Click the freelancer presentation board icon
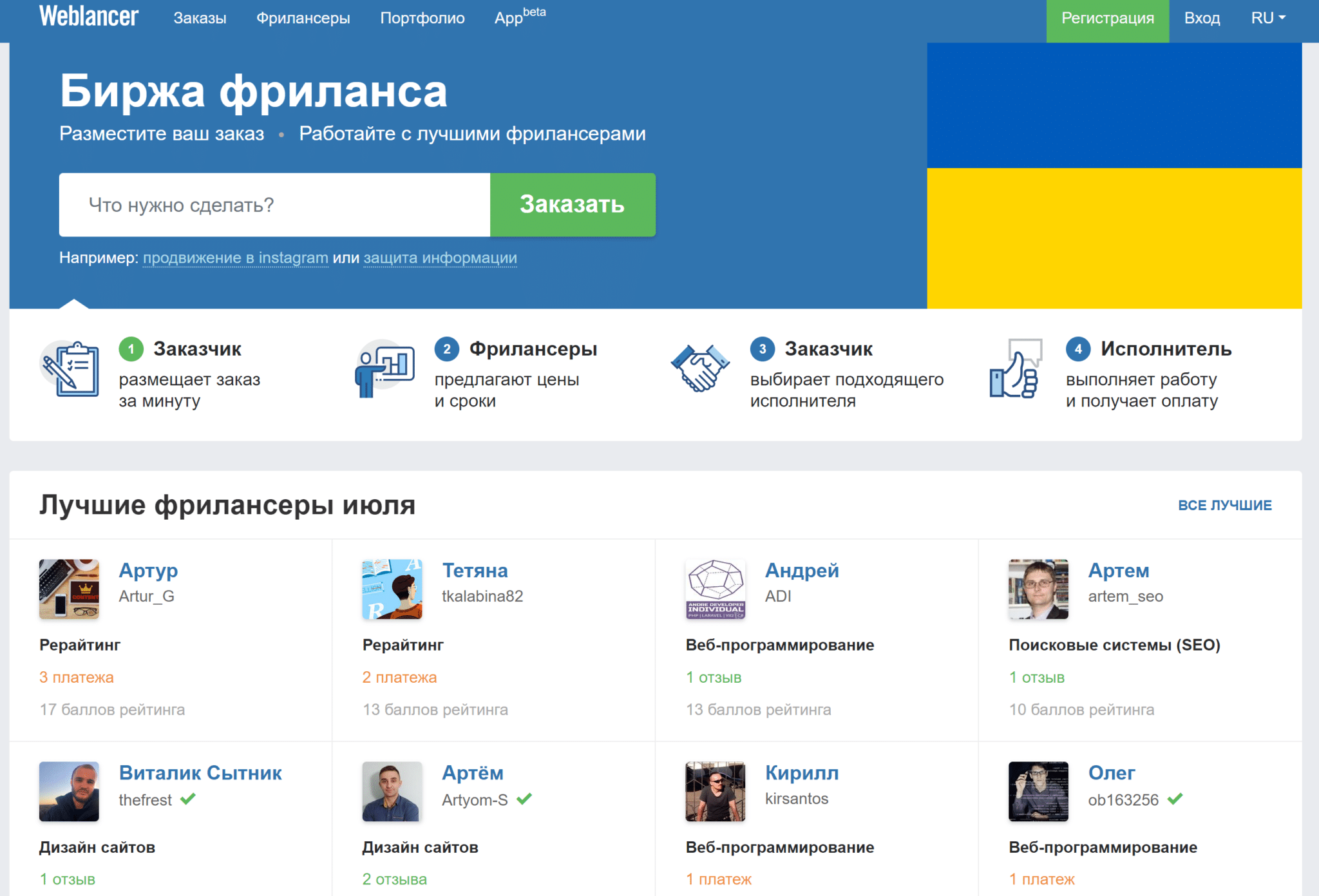Screen dimensions: 1319x896 click(x=384, y=369)
